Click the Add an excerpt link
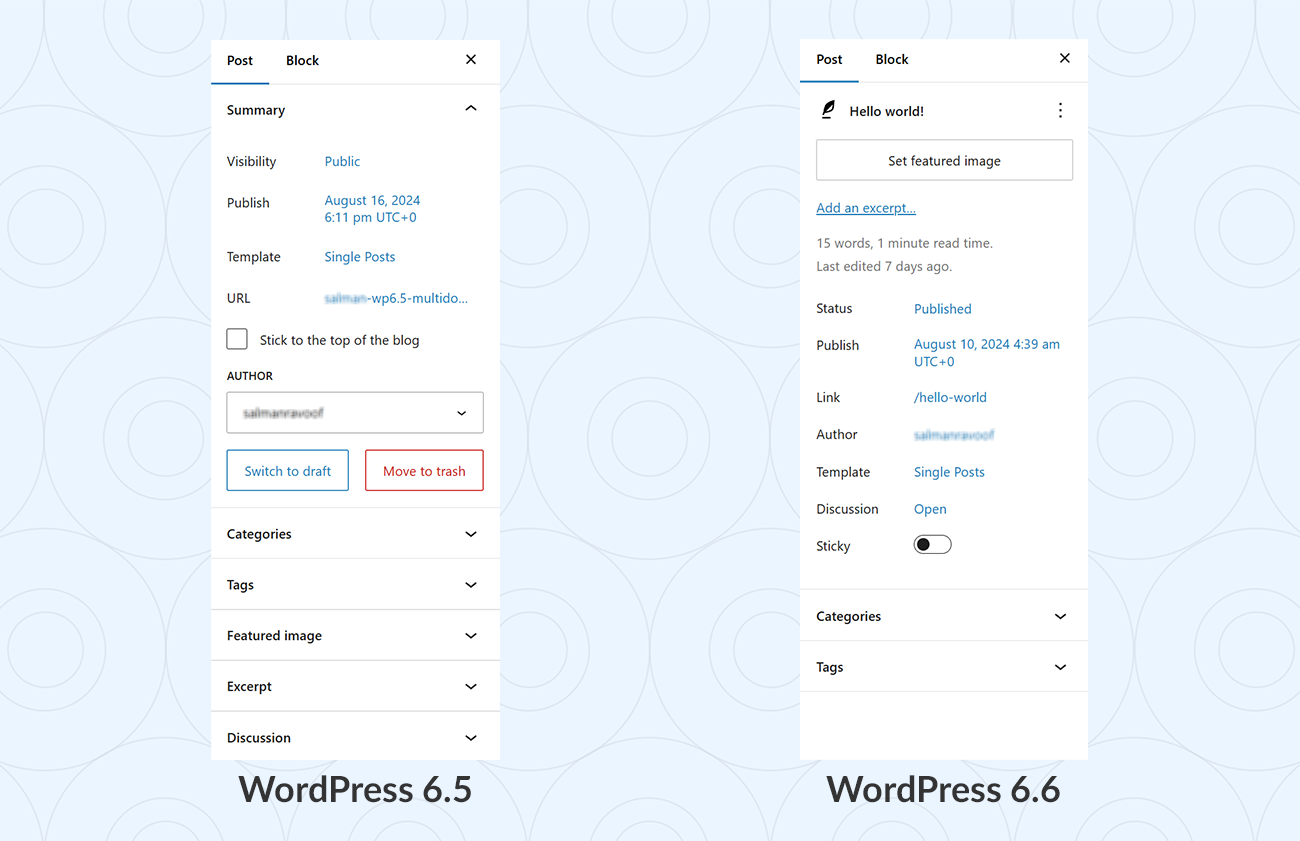The width and height of the screenshot is (1300, 841). click(x=866, y=208)
